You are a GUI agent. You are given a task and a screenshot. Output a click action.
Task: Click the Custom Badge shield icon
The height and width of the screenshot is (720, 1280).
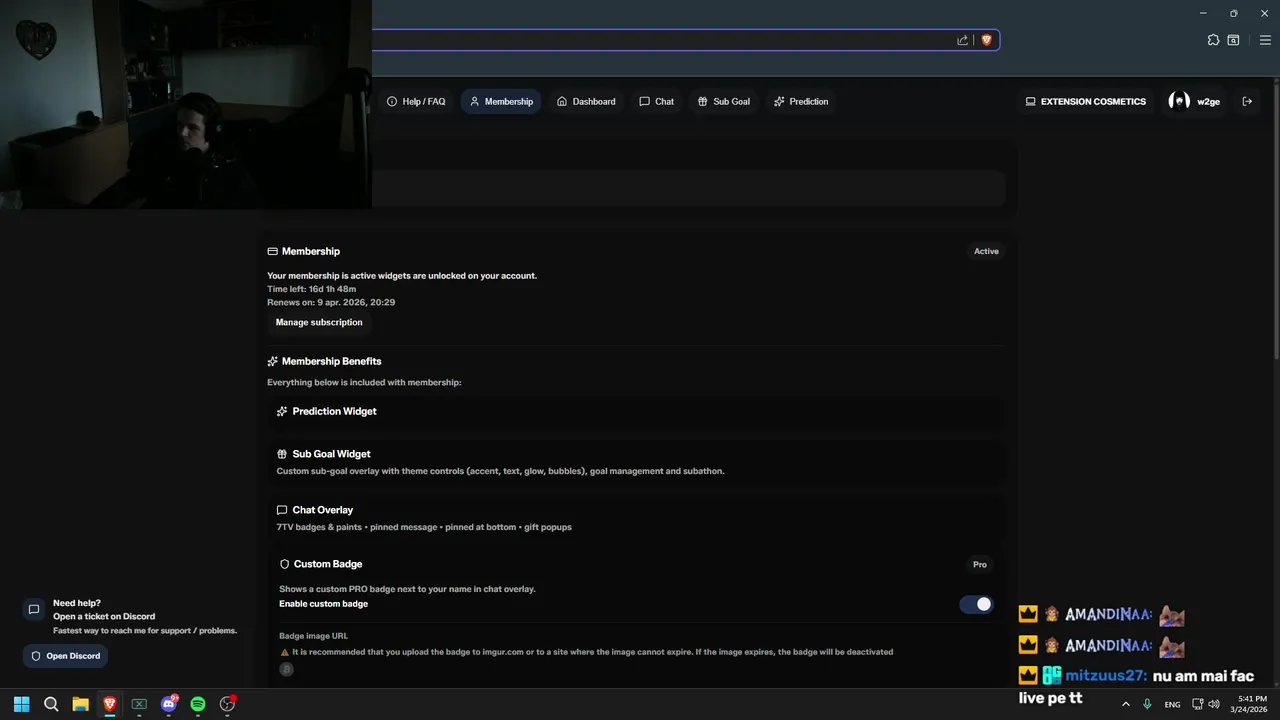(284, 564)
